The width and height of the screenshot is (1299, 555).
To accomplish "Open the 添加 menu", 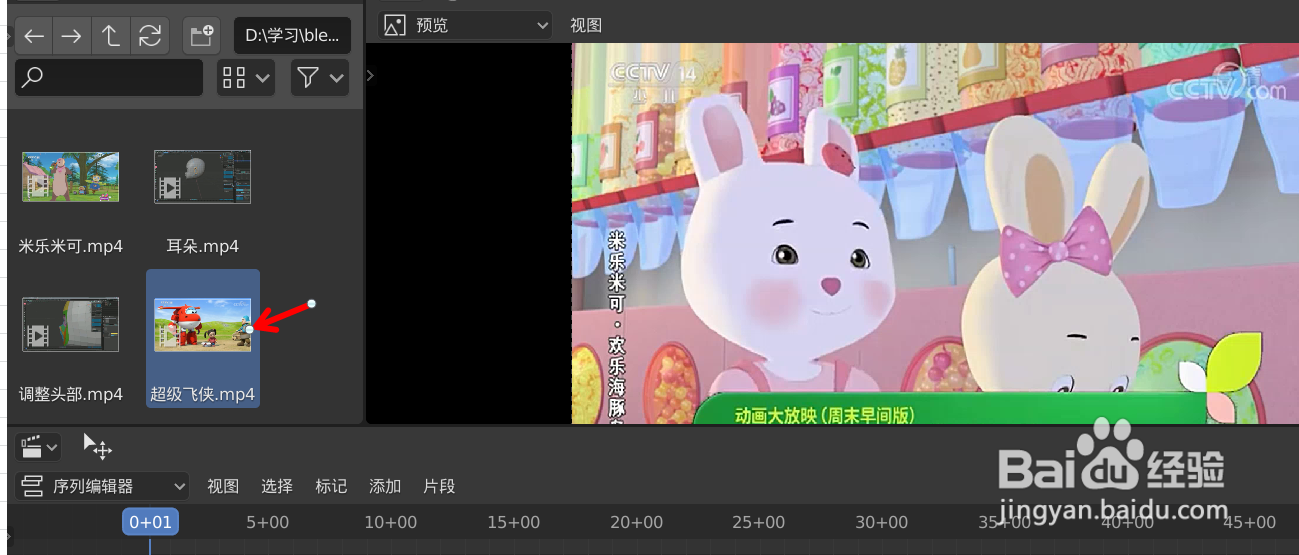I will (385, 486).
